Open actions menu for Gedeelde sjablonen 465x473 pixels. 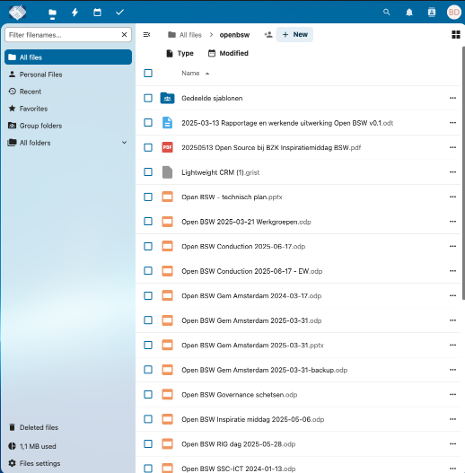click(452, 98)
